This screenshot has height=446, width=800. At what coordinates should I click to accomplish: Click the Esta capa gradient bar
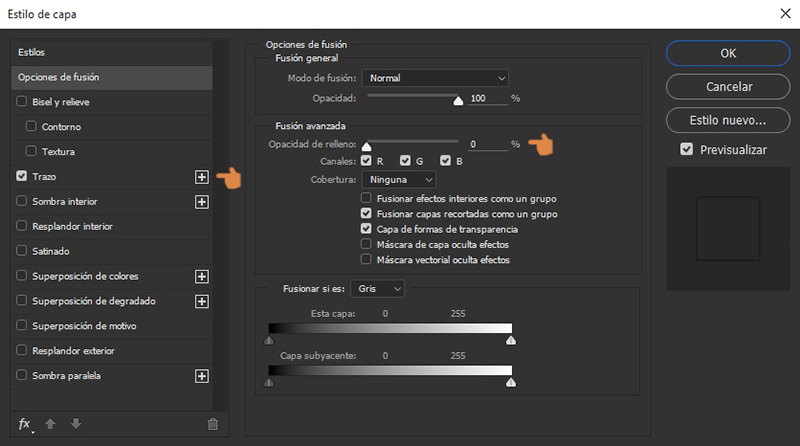coord(390,328)
